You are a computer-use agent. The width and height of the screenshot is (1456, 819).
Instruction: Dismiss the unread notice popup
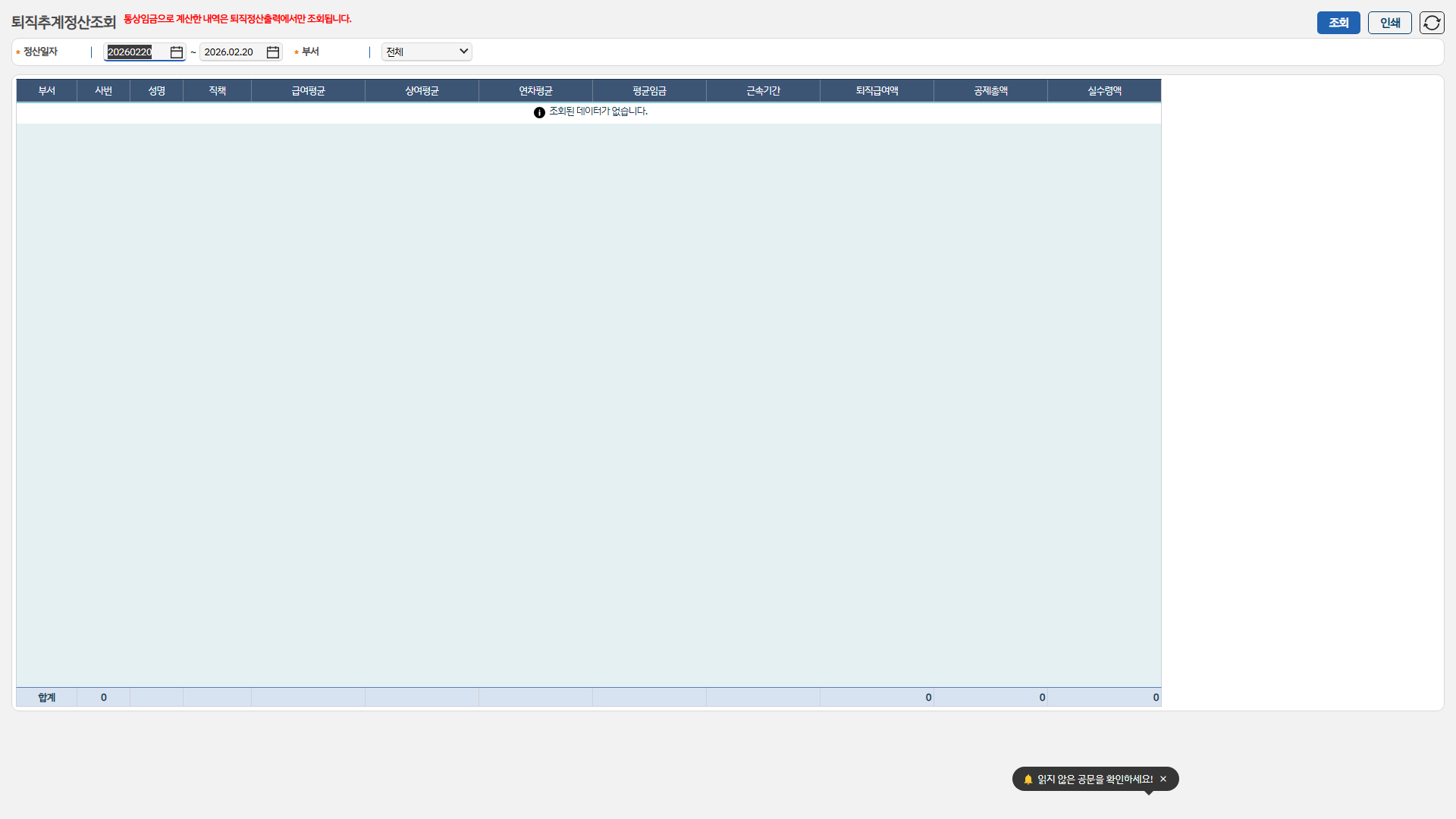(x=1163, y=779)
